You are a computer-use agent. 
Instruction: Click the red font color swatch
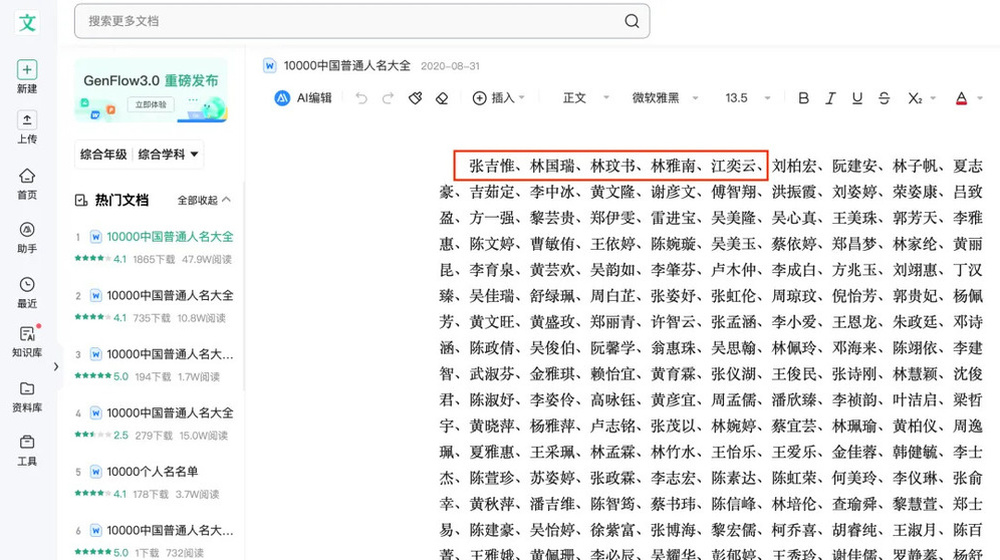point(961,98)
